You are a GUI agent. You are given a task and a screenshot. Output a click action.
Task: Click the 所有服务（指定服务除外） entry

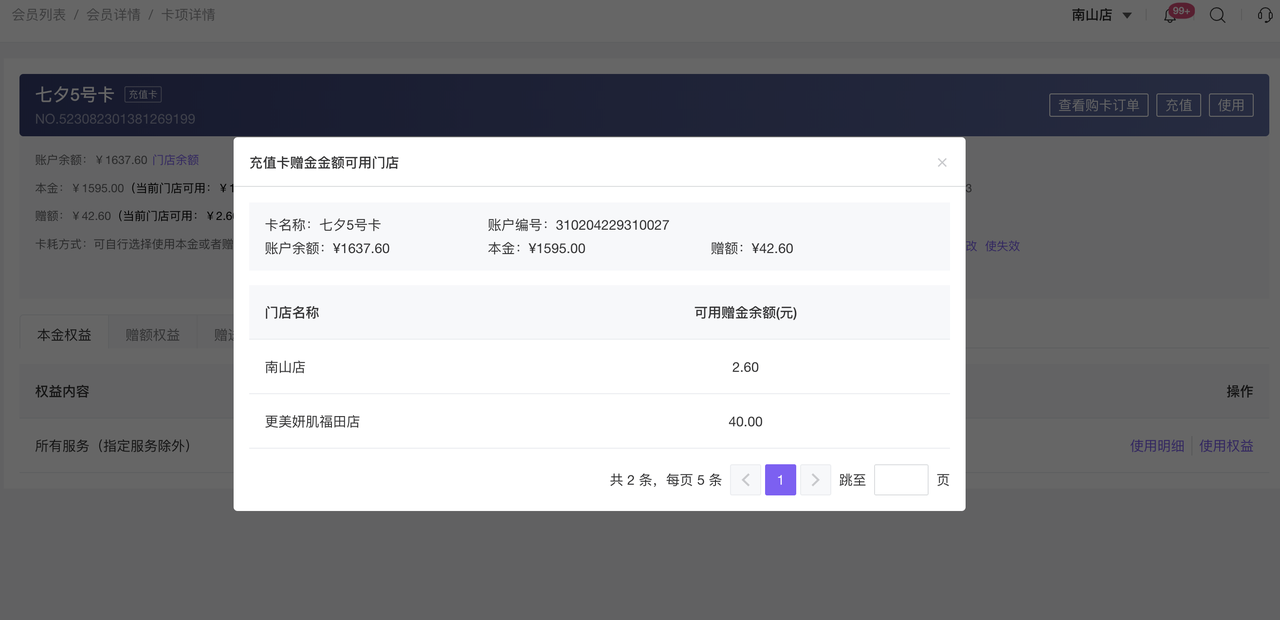(113, 446)
